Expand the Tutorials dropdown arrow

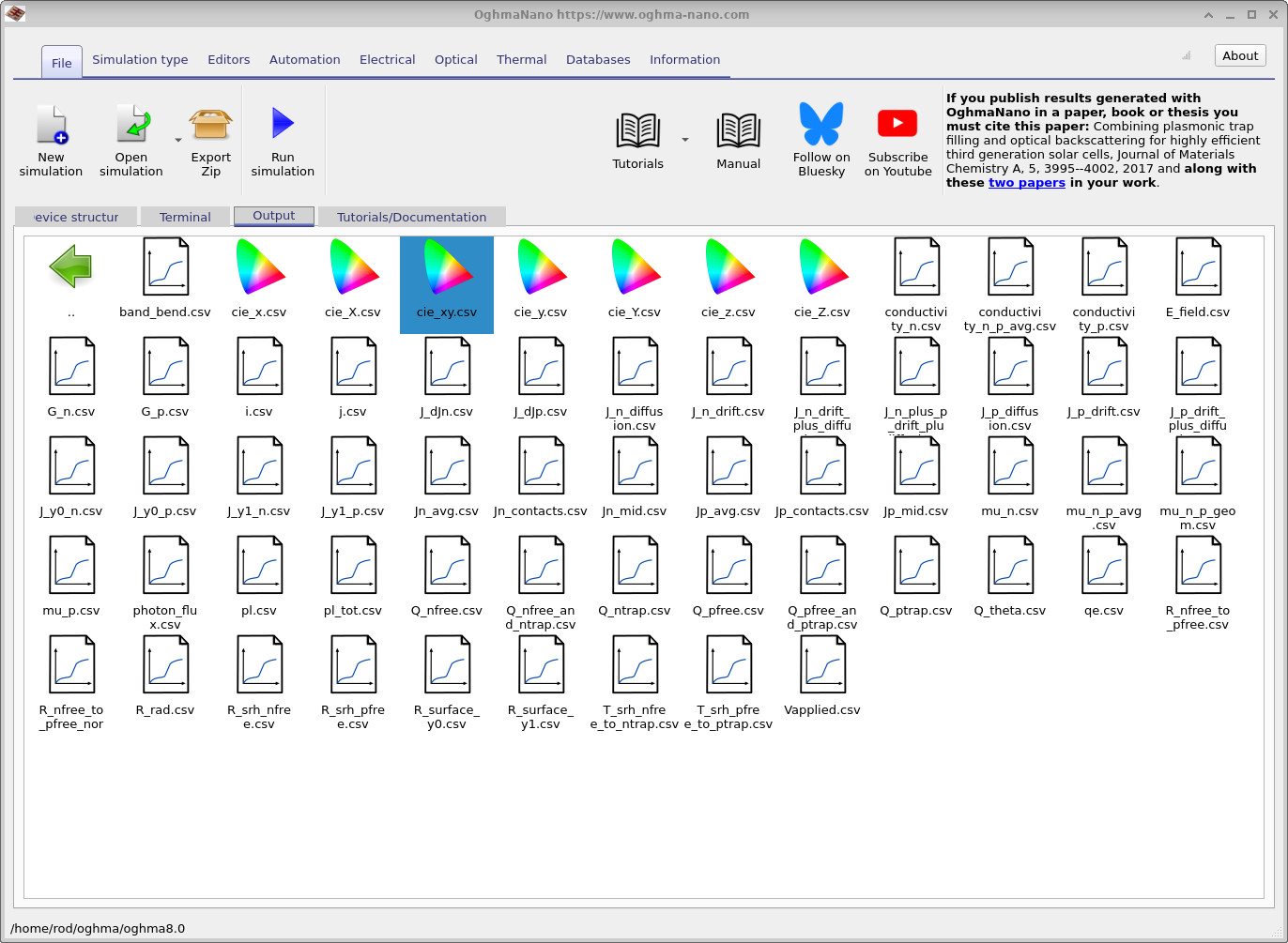(684, 138)
